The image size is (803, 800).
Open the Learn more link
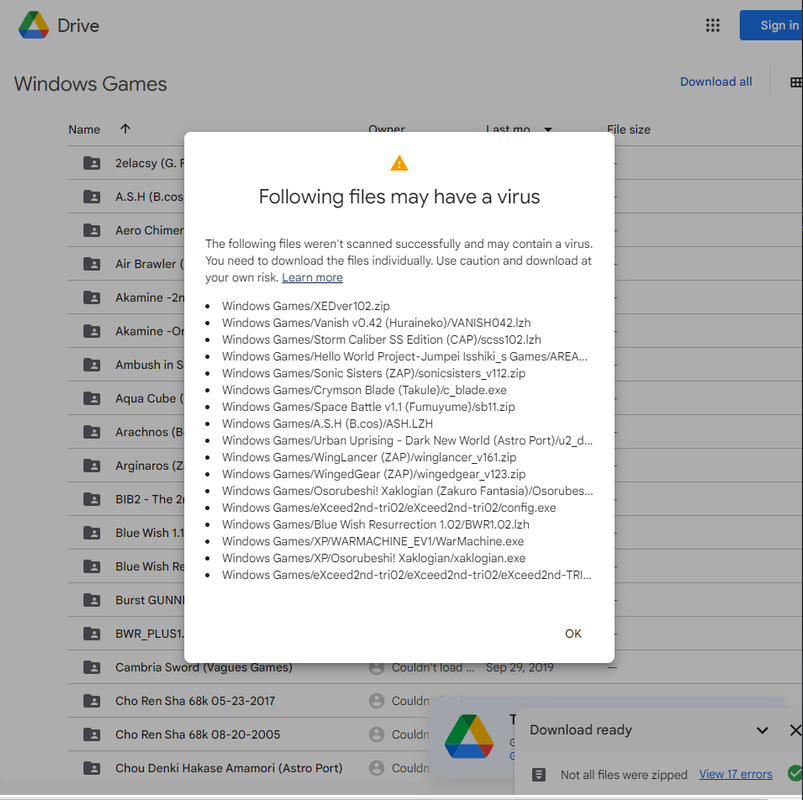pyautogui.click(x=312, y=277)
